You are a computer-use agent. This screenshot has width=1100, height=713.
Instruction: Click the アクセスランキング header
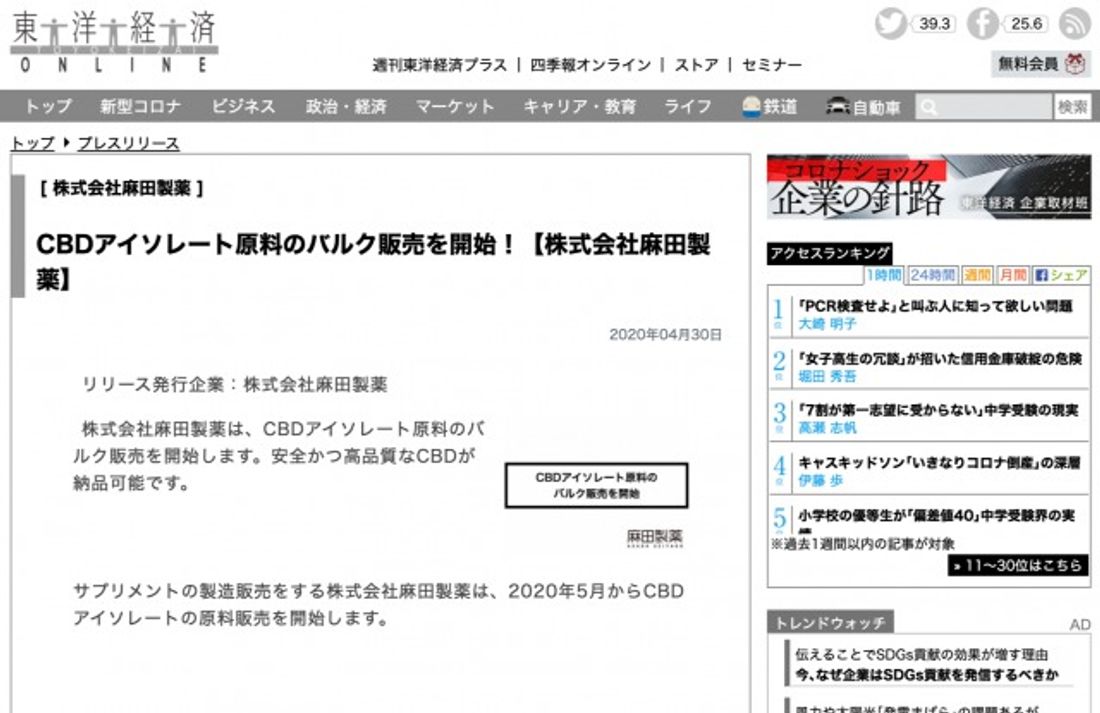click(x=829, y=254)
